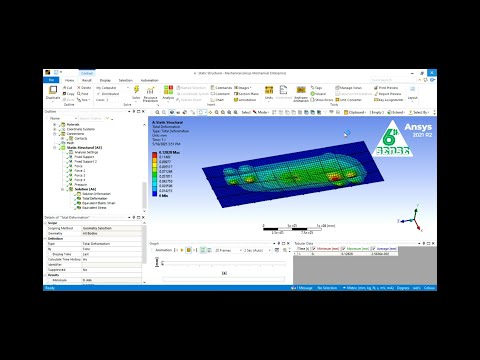The image size is (480, 360).
Task: Toggle Average [mm] column checkbox
Action: point(373,249)
